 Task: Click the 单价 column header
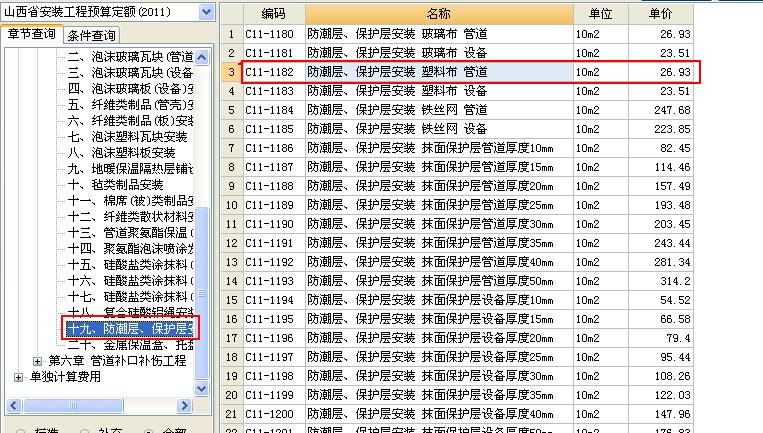661,14
